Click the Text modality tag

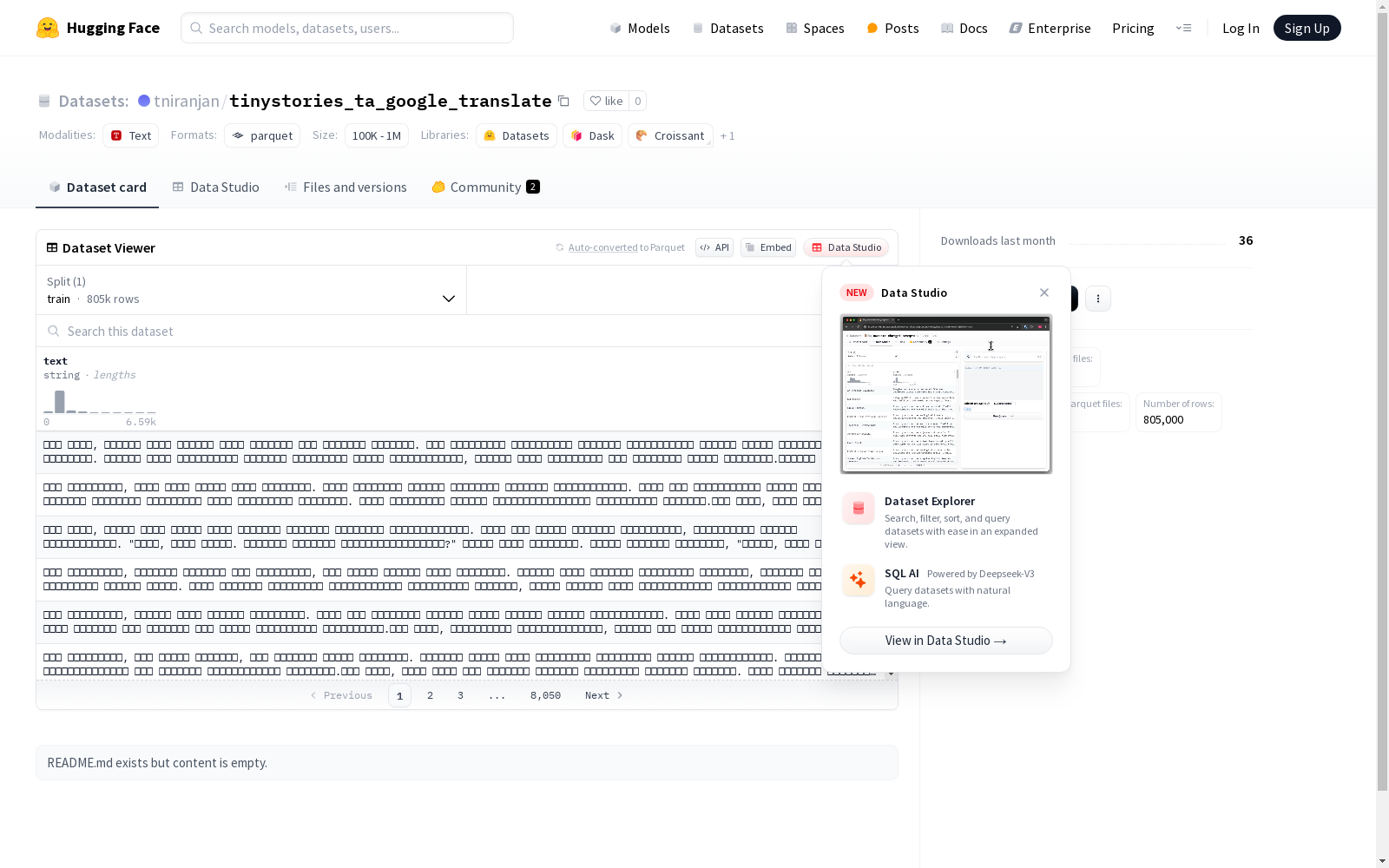pyautogui.click(x=130, y=135)
